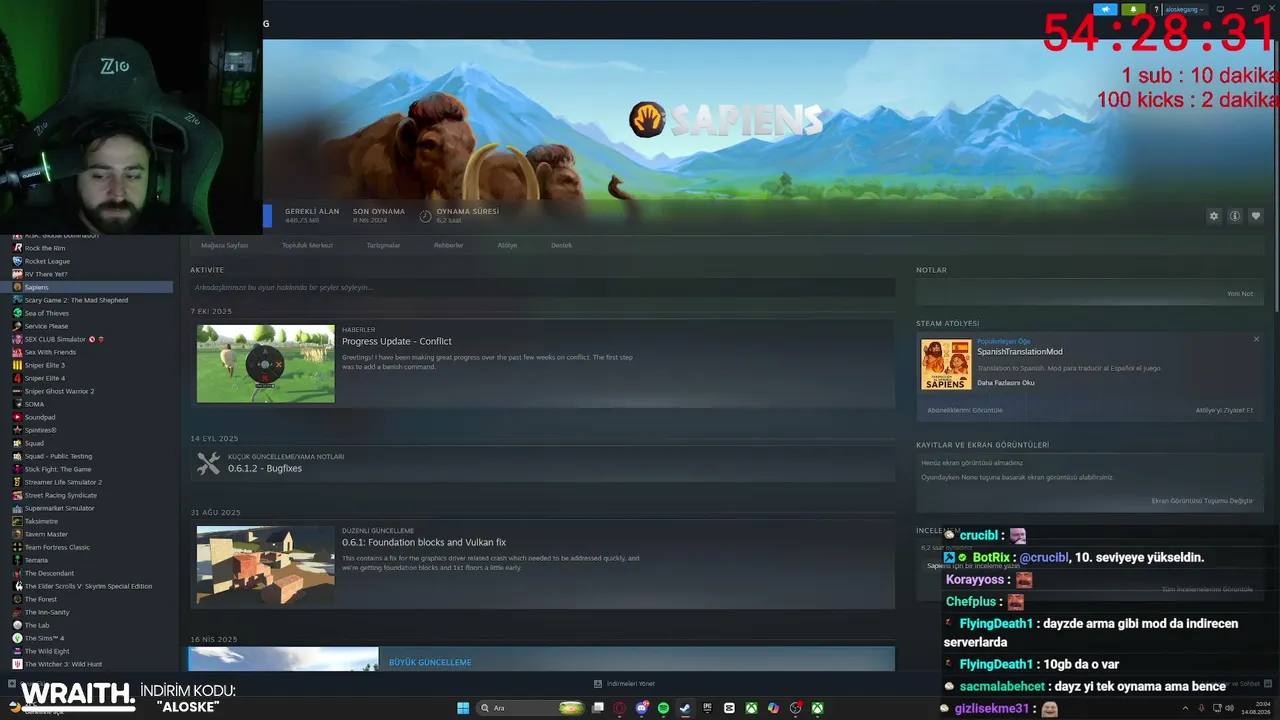Select Squad - Public Testing entry

click(58, 456)
